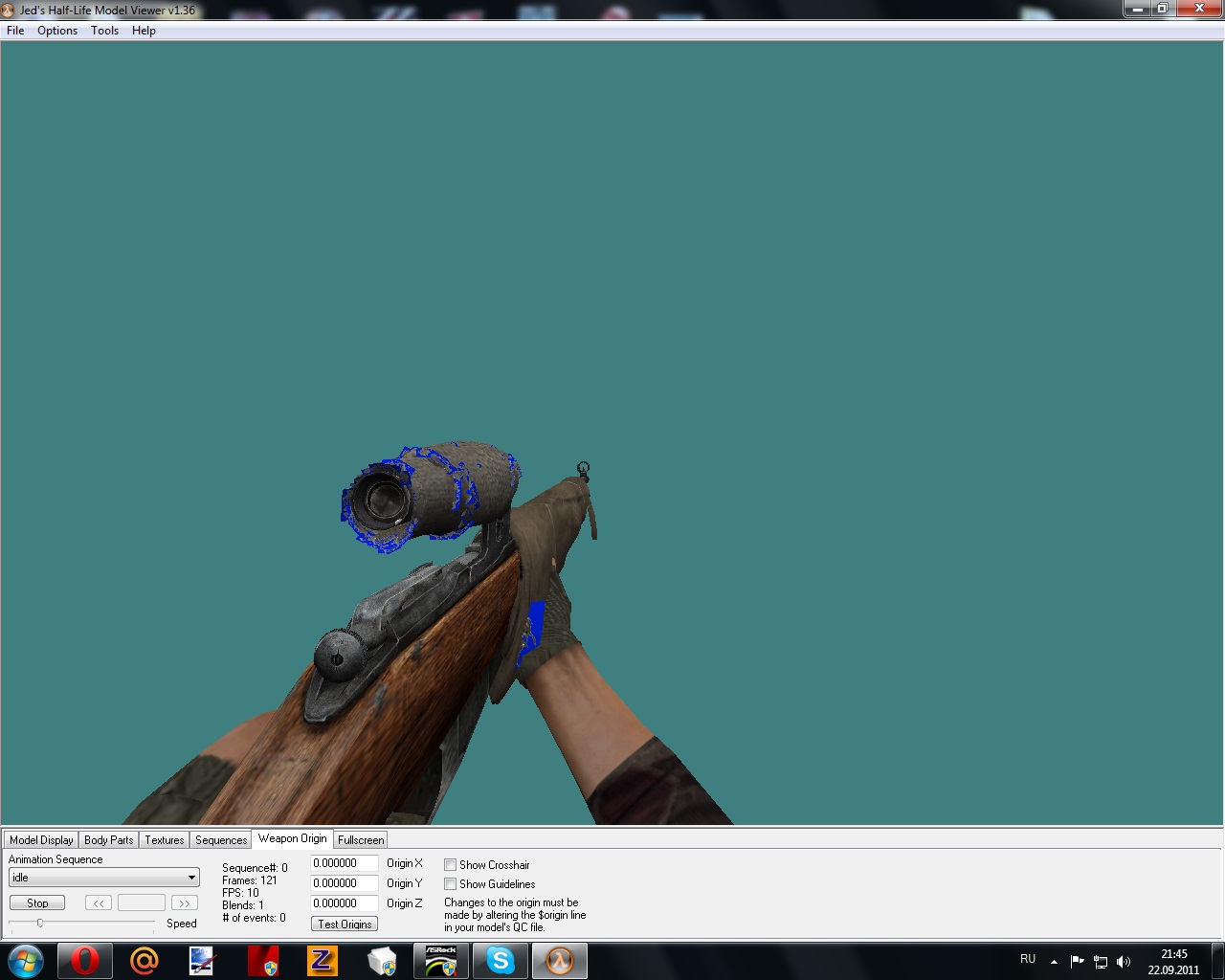Viewport: 1225px width, 980px height.
Task: Toggle the Show Guidelines checkbox
Action: [450, 884]
